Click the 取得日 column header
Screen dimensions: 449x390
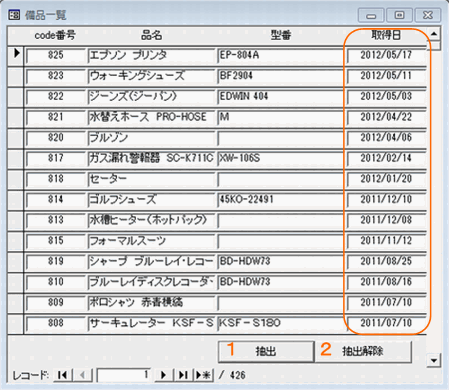coord(386,35)
